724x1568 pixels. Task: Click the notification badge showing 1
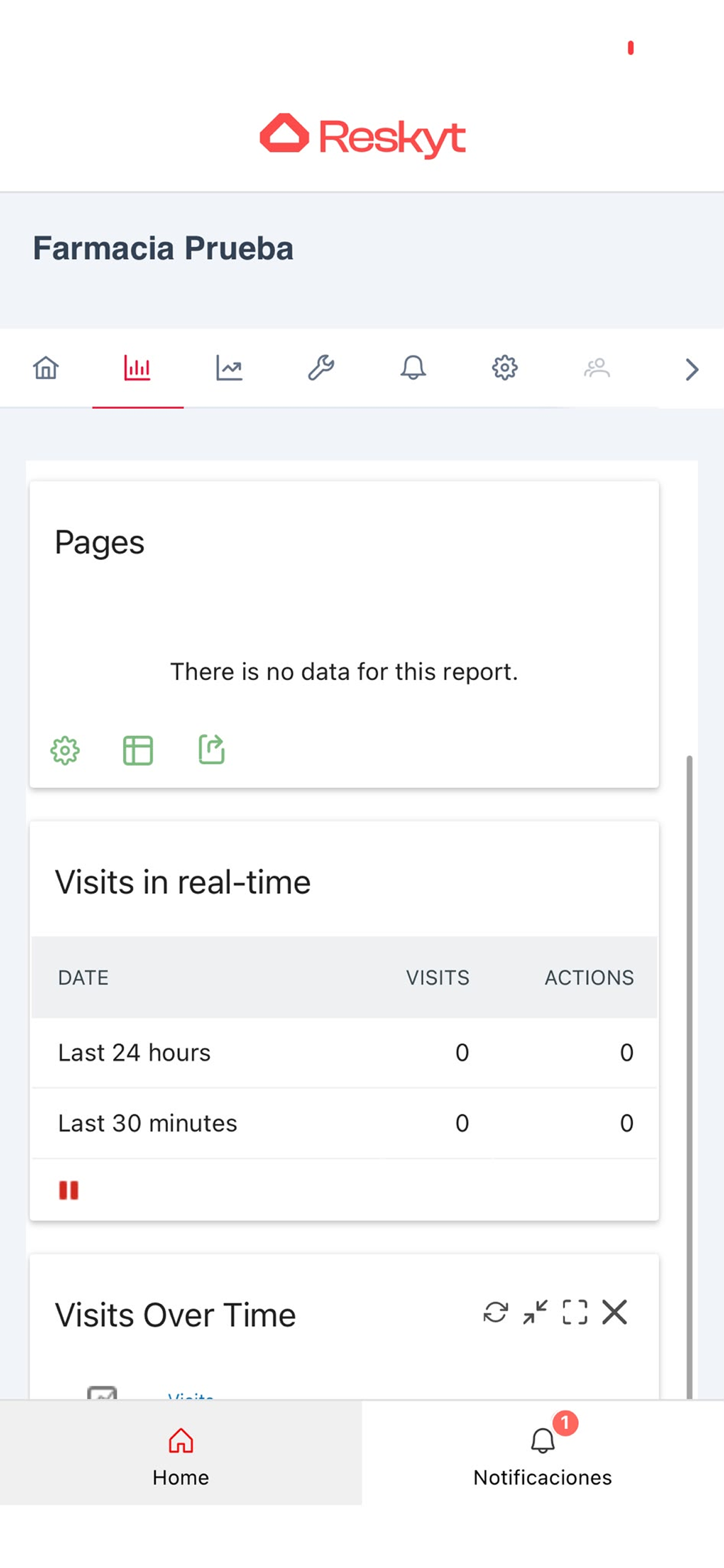(565, 1423)
